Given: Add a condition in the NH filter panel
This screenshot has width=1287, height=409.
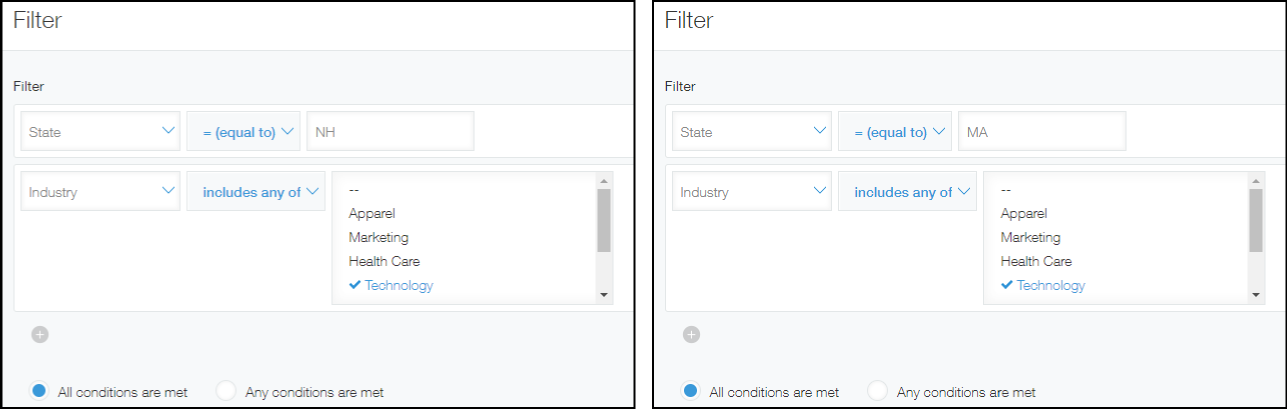Looking at the screenshot, I should 40,335.
